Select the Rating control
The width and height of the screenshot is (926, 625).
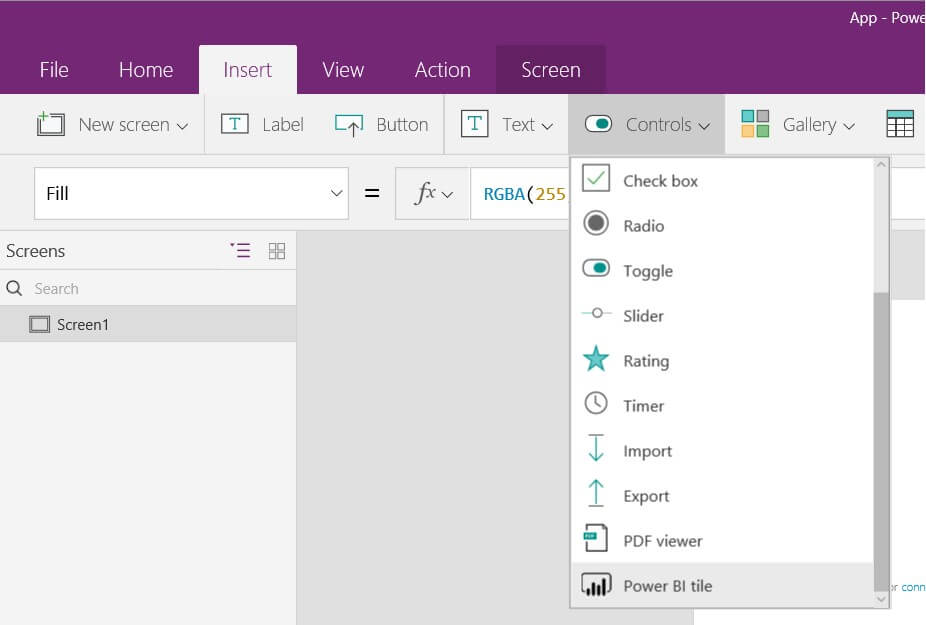[645, 360]
